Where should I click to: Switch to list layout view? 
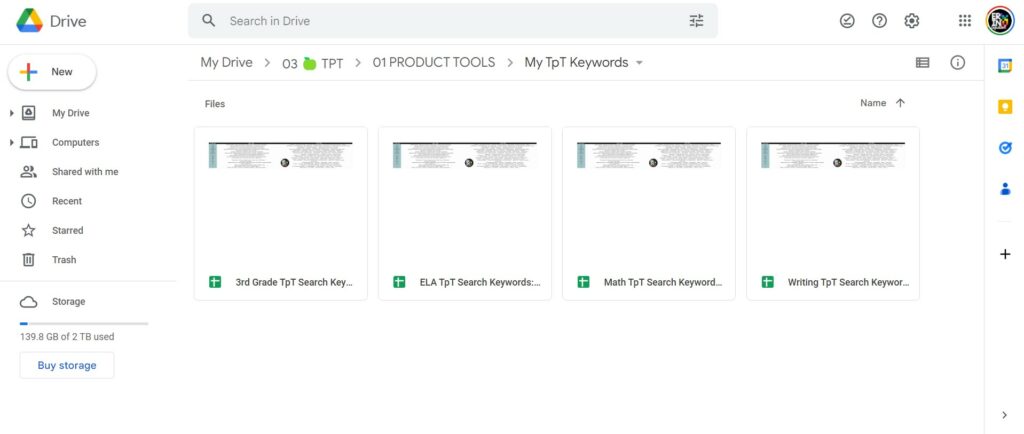922,63
